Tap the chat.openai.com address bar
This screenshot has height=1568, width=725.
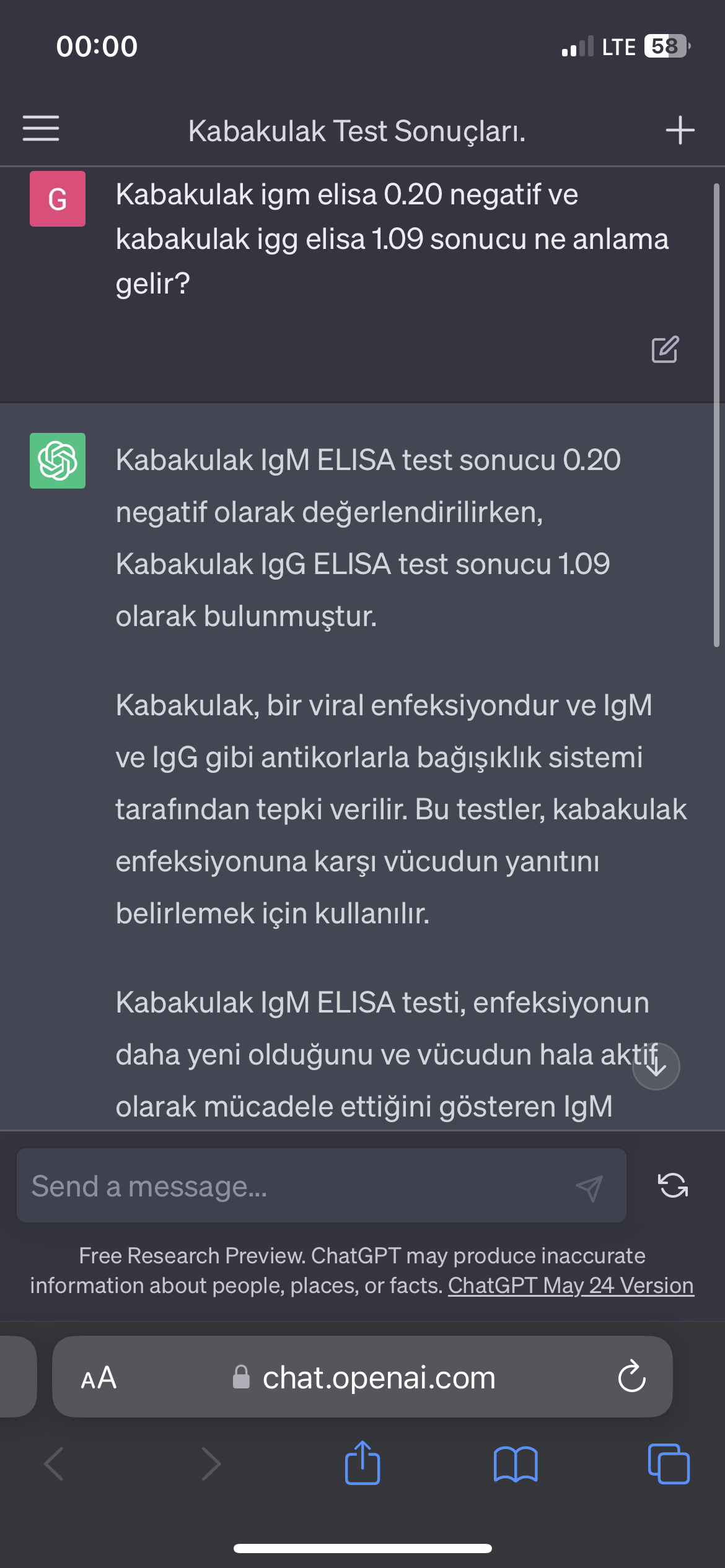tap(362, 1377)
